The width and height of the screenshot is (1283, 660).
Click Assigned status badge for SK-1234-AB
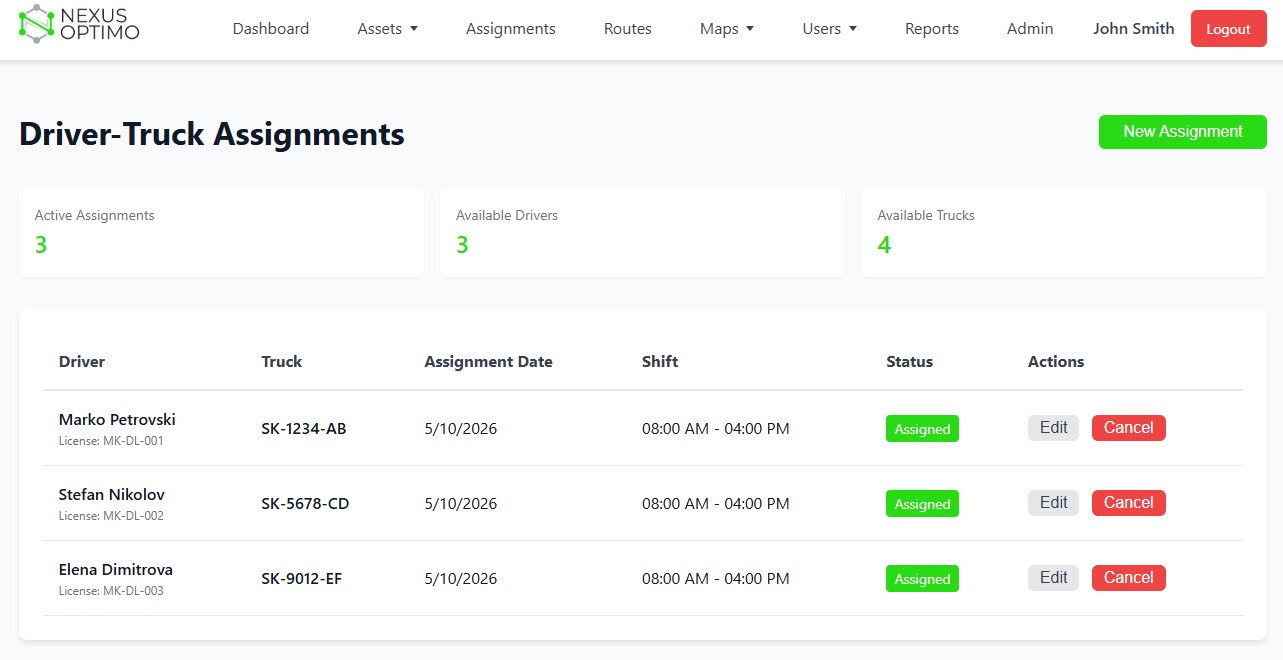(x=922, y=429)
